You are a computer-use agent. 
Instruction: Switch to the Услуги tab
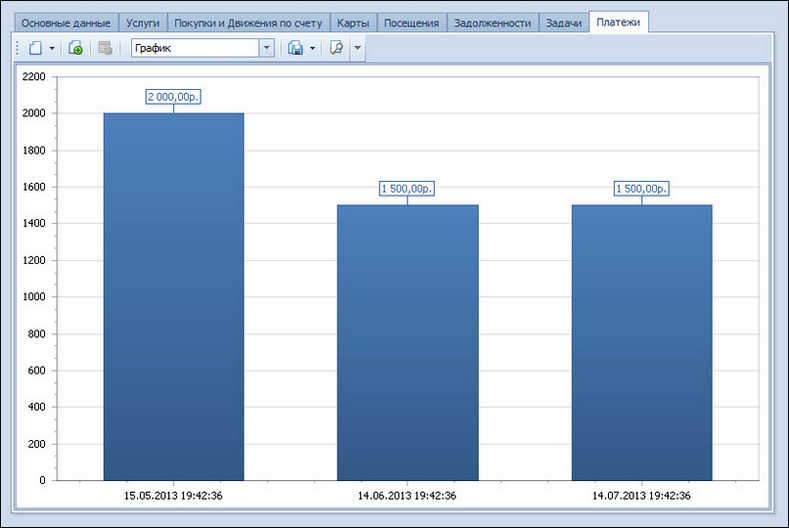(x=143, y=23)
